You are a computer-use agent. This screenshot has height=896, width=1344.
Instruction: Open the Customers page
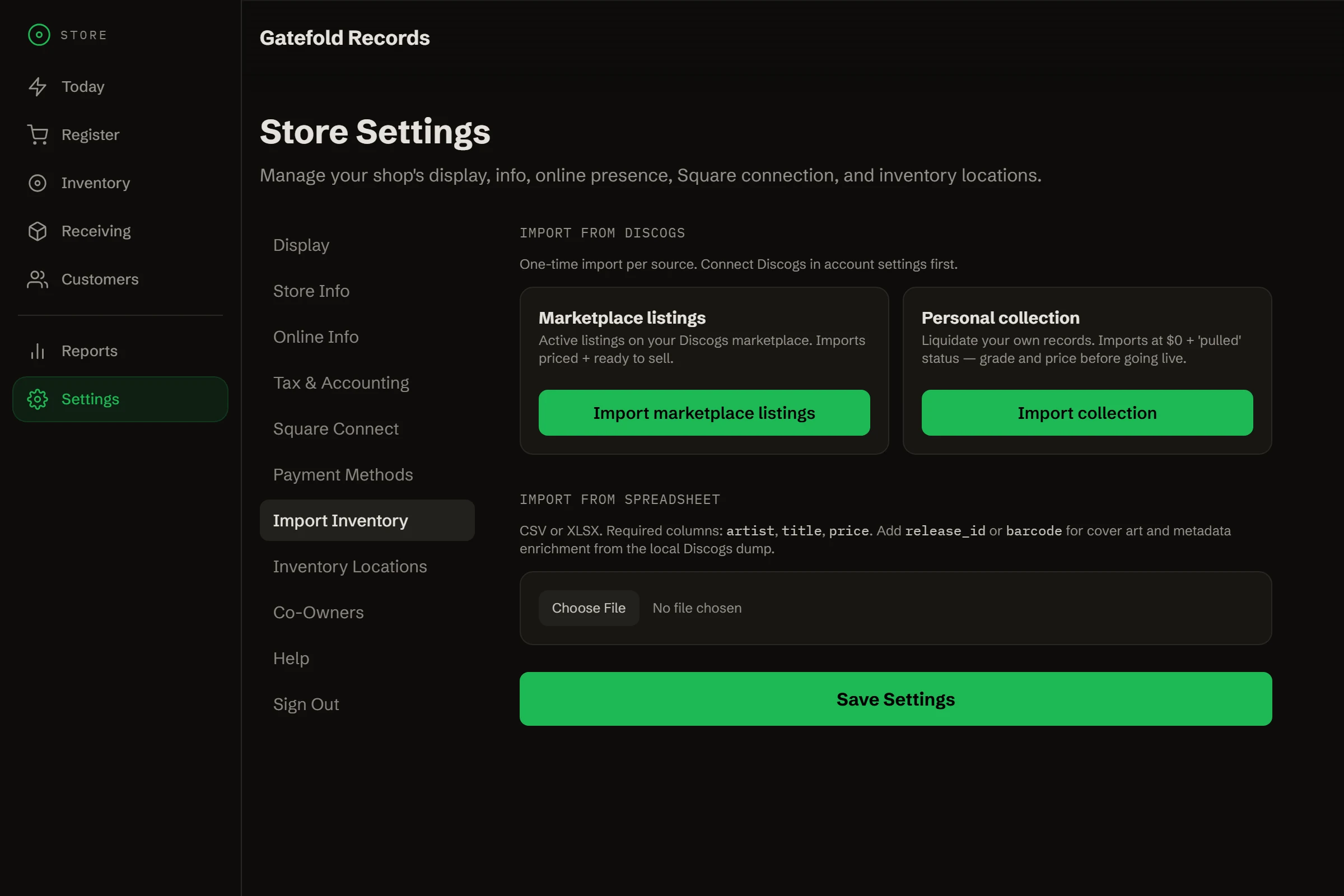[x=120, y=279]
